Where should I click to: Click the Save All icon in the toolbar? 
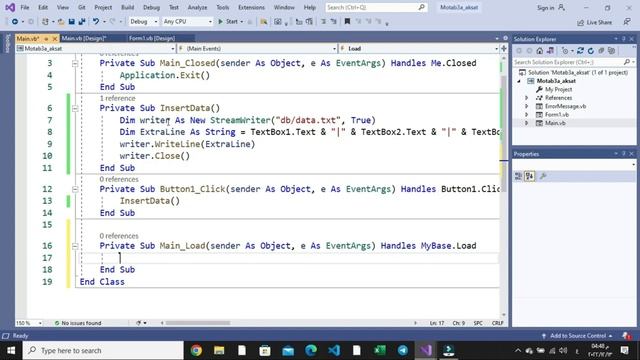click(x=82, y=22)
